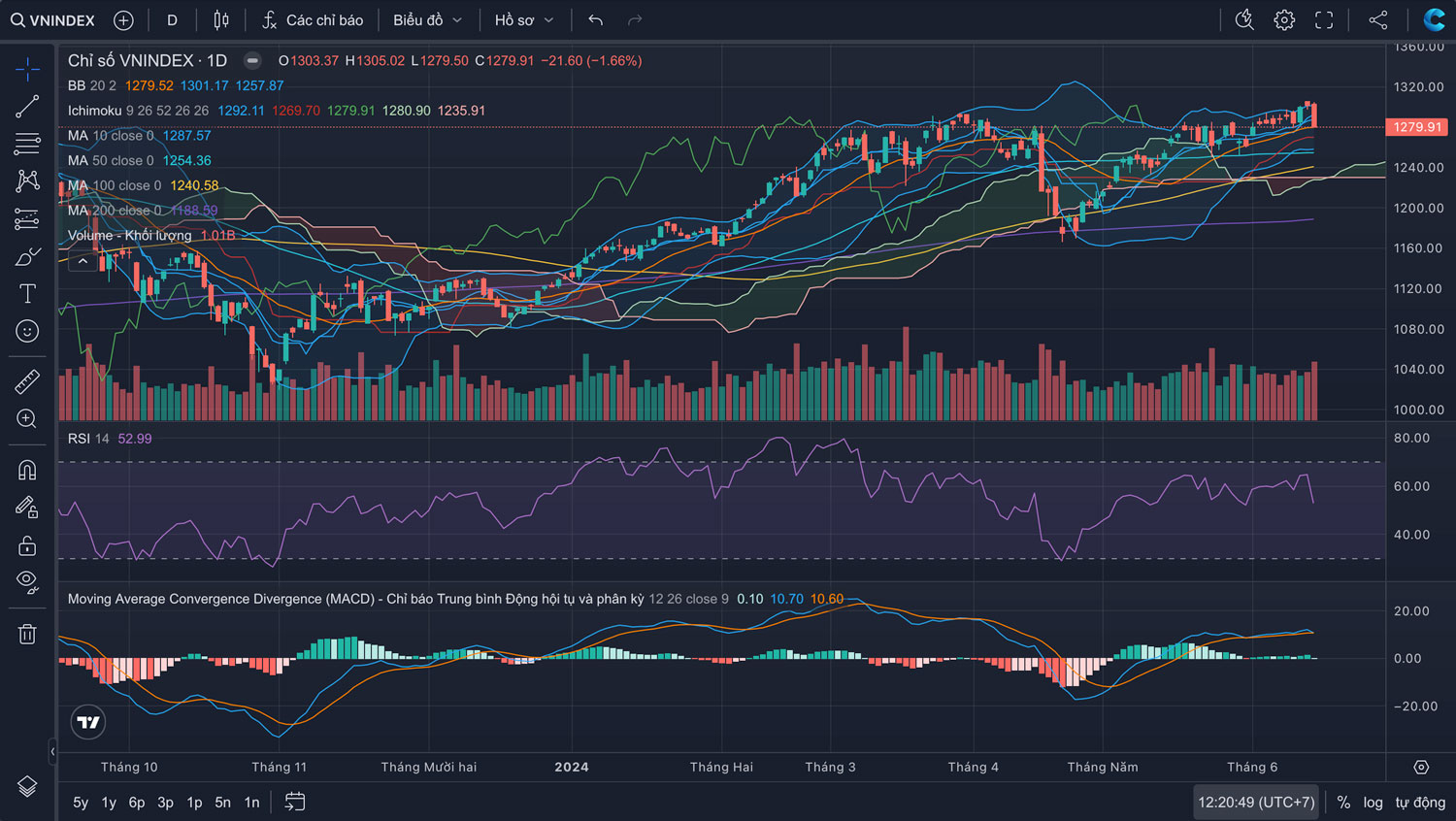This screenshot has width=1456, height=821.
Task: Open chart settings gear icon
Action: point(1284,20)
